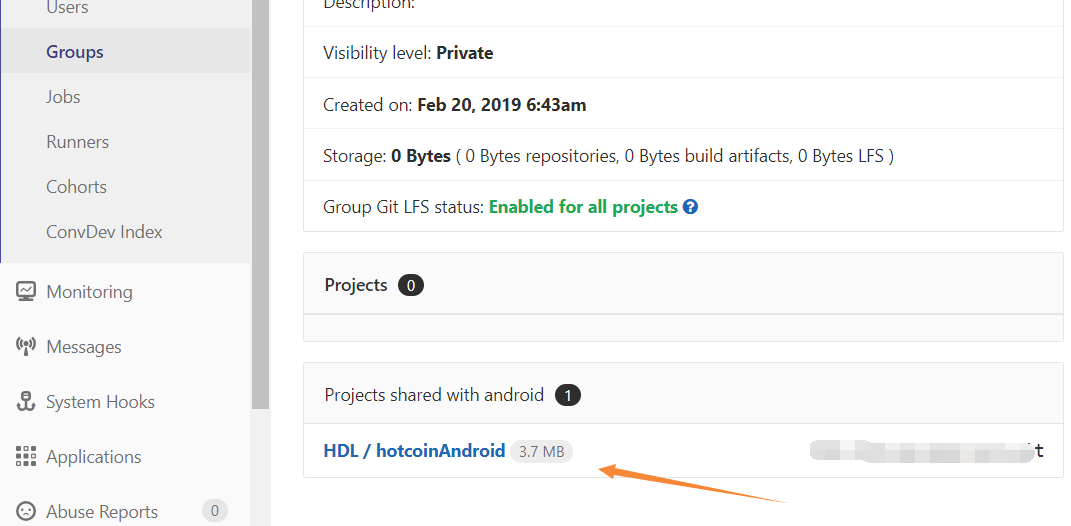
Task: Open Runners in the admin sidebar
Action: pyautogui.click(x=77, y=142)
